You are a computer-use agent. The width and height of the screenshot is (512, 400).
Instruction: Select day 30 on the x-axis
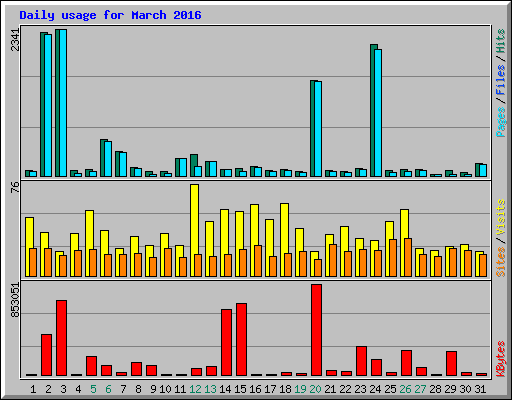pyautogui.click(x=465, y=389)
